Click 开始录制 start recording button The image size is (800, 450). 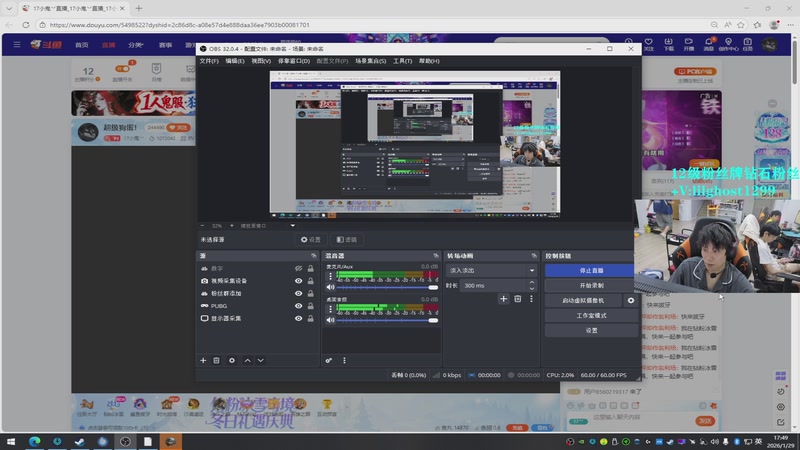(591, 285)
